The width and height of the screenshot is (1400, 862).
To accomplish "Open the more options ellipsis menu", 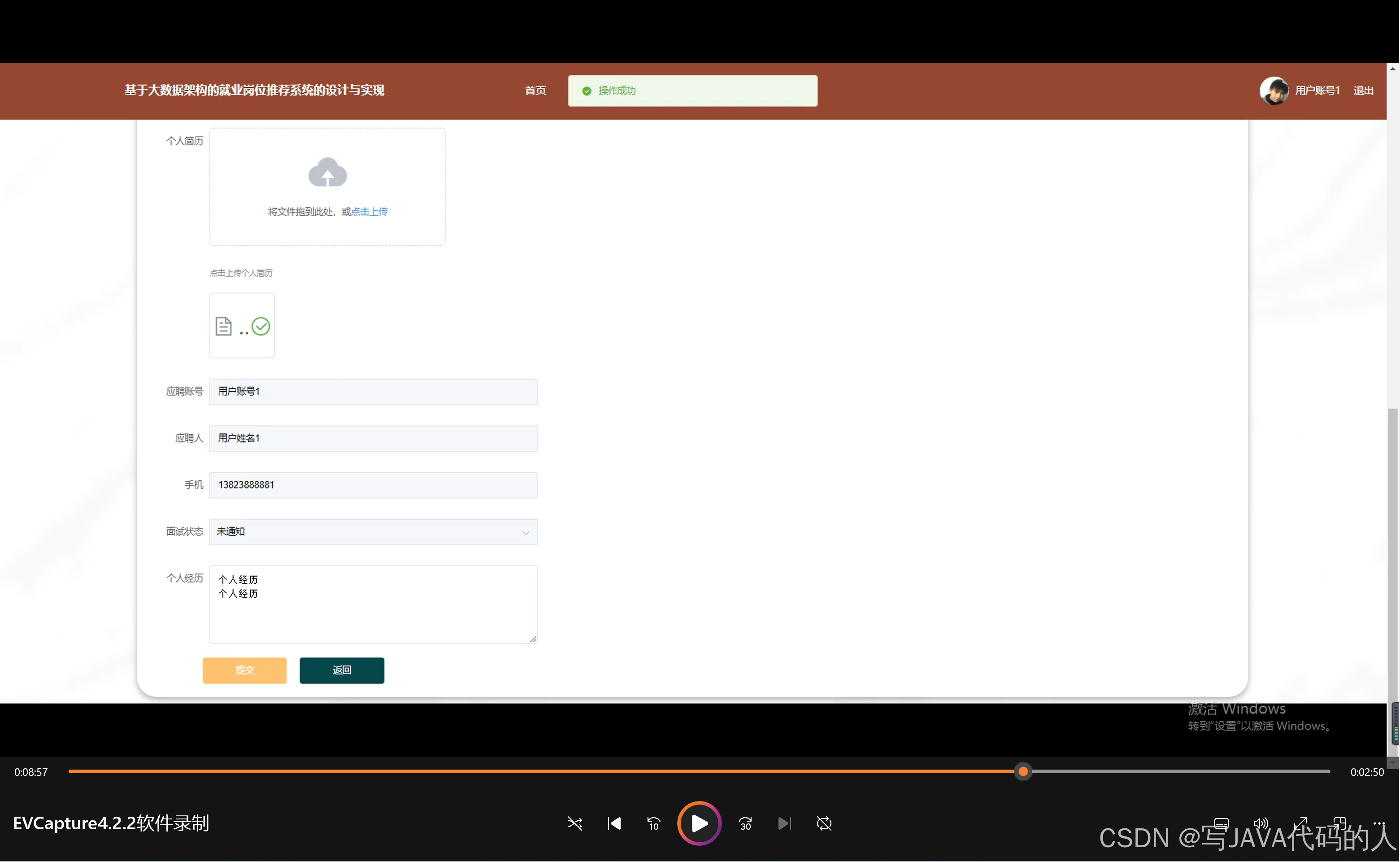I will tap(1379, 823).
